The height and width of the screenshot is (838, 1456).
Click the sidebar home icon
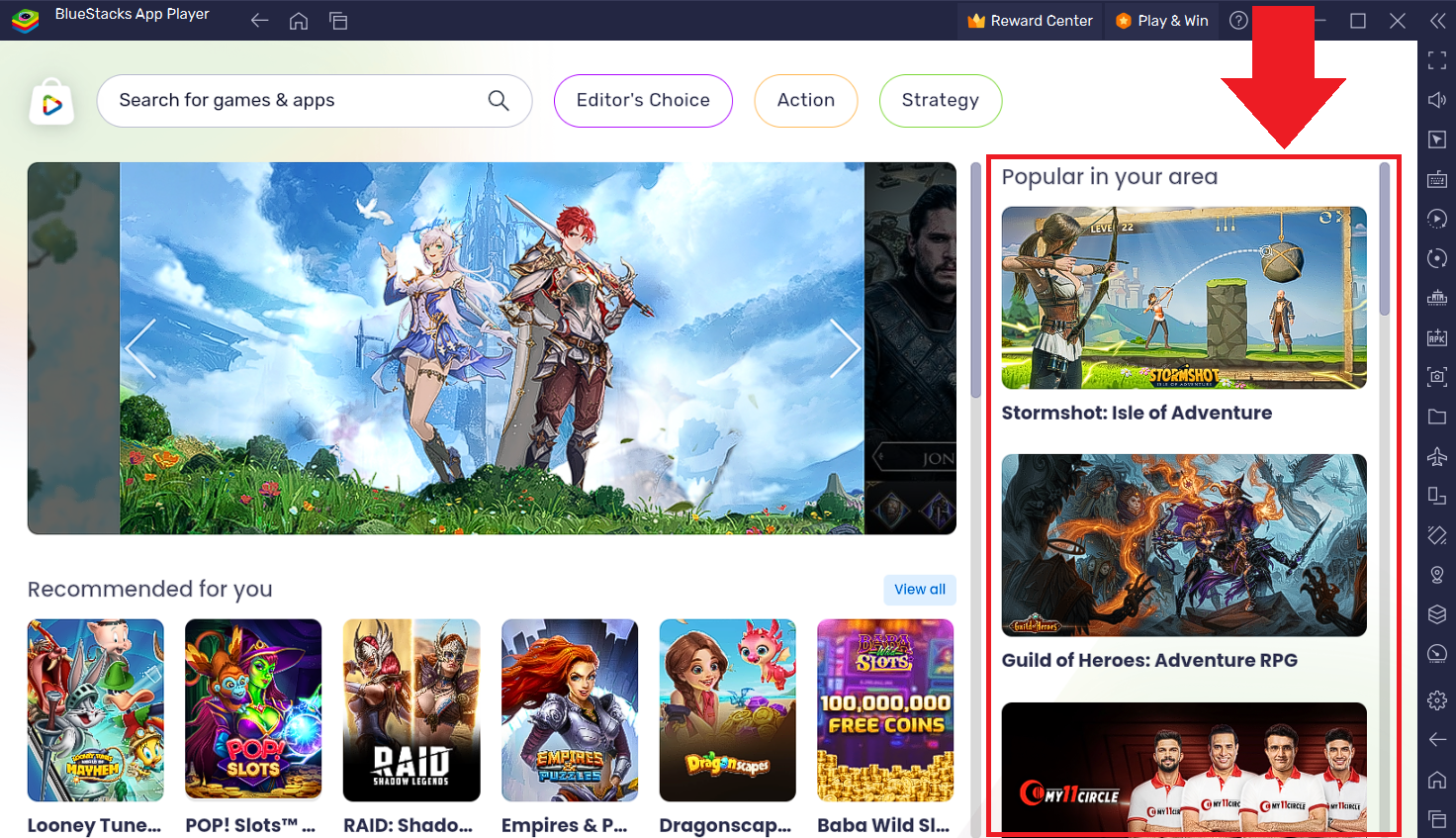click(x=1437, y=780)
